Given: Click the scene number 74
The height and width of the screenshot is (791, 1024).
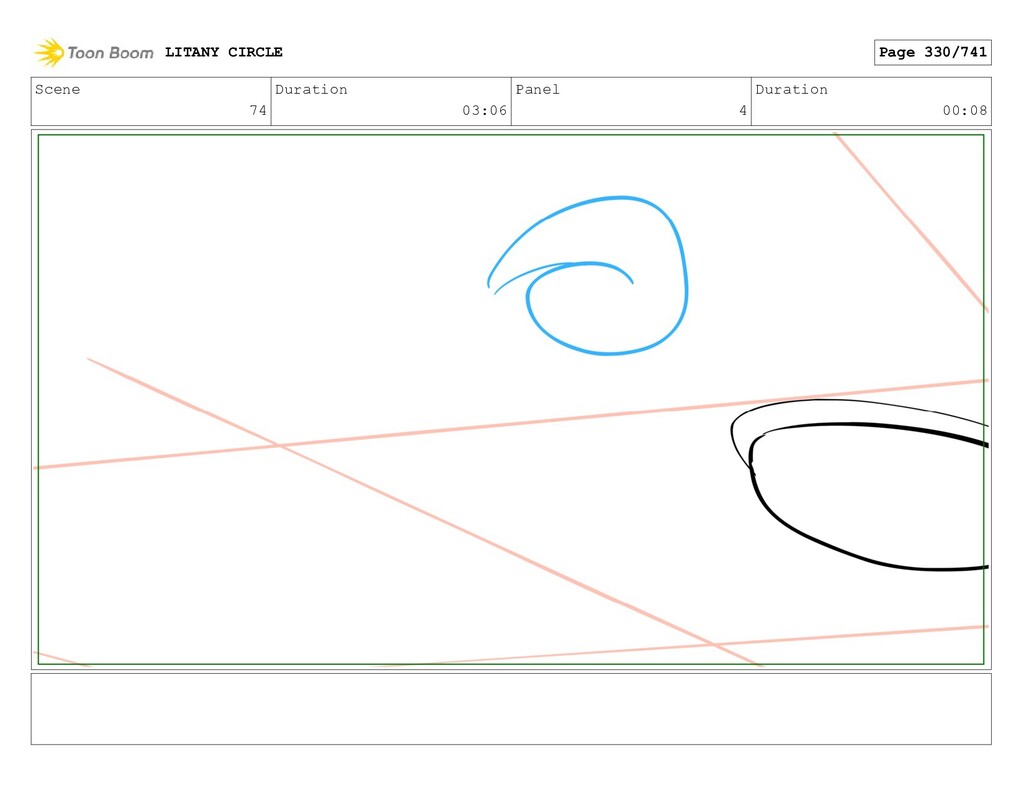Looking at the screenshot, I should (258, 110).
